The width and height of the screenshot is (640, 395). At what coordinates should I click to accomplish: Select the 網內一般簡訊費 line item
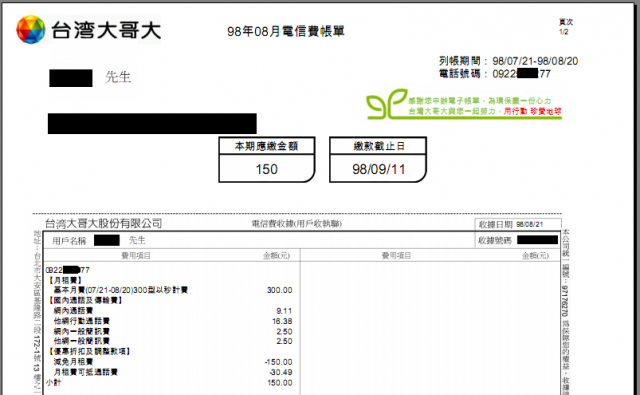click(81, 331)
